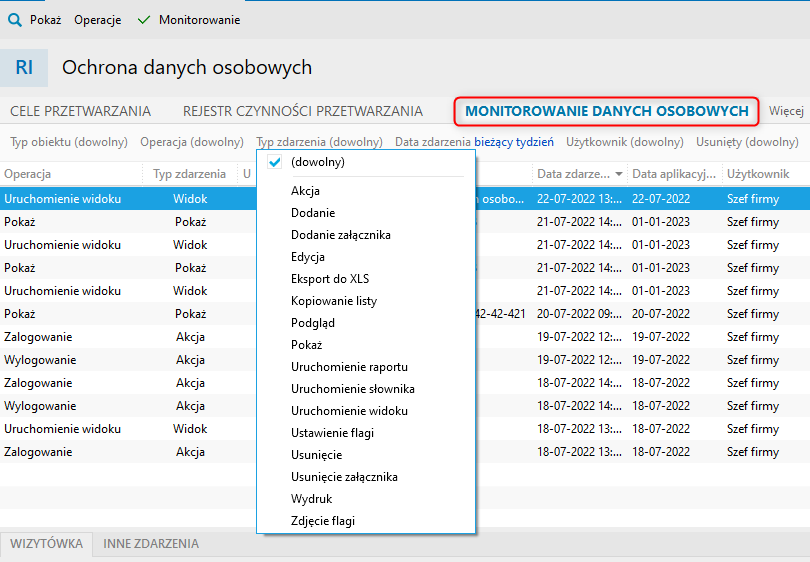
Task: Open Data zdarzenia bieżący tydzień filter
Action: click(x=474, y=142)
